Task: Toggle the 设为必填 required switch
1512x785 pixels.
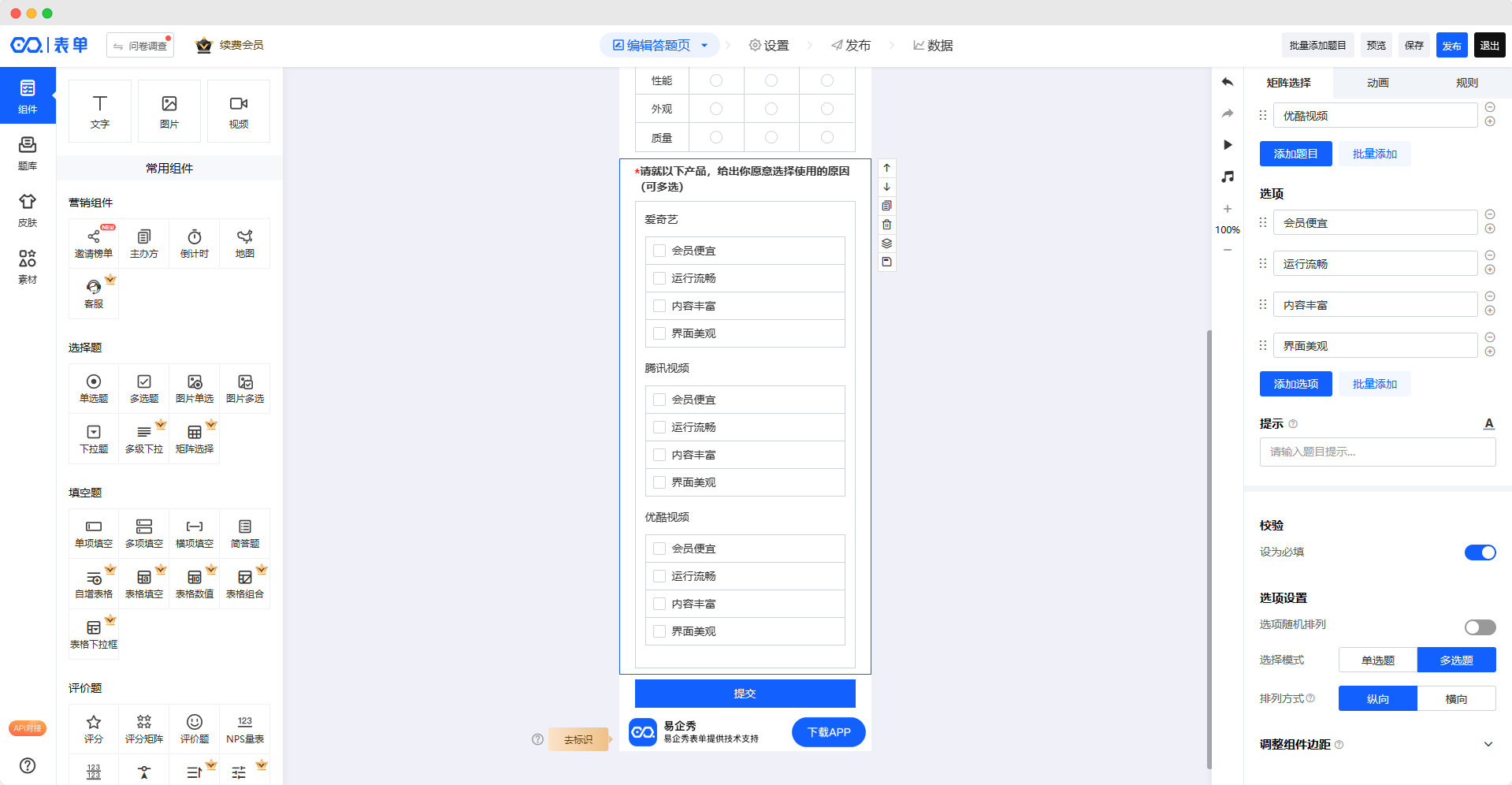Action: [x=1480, y=552]
